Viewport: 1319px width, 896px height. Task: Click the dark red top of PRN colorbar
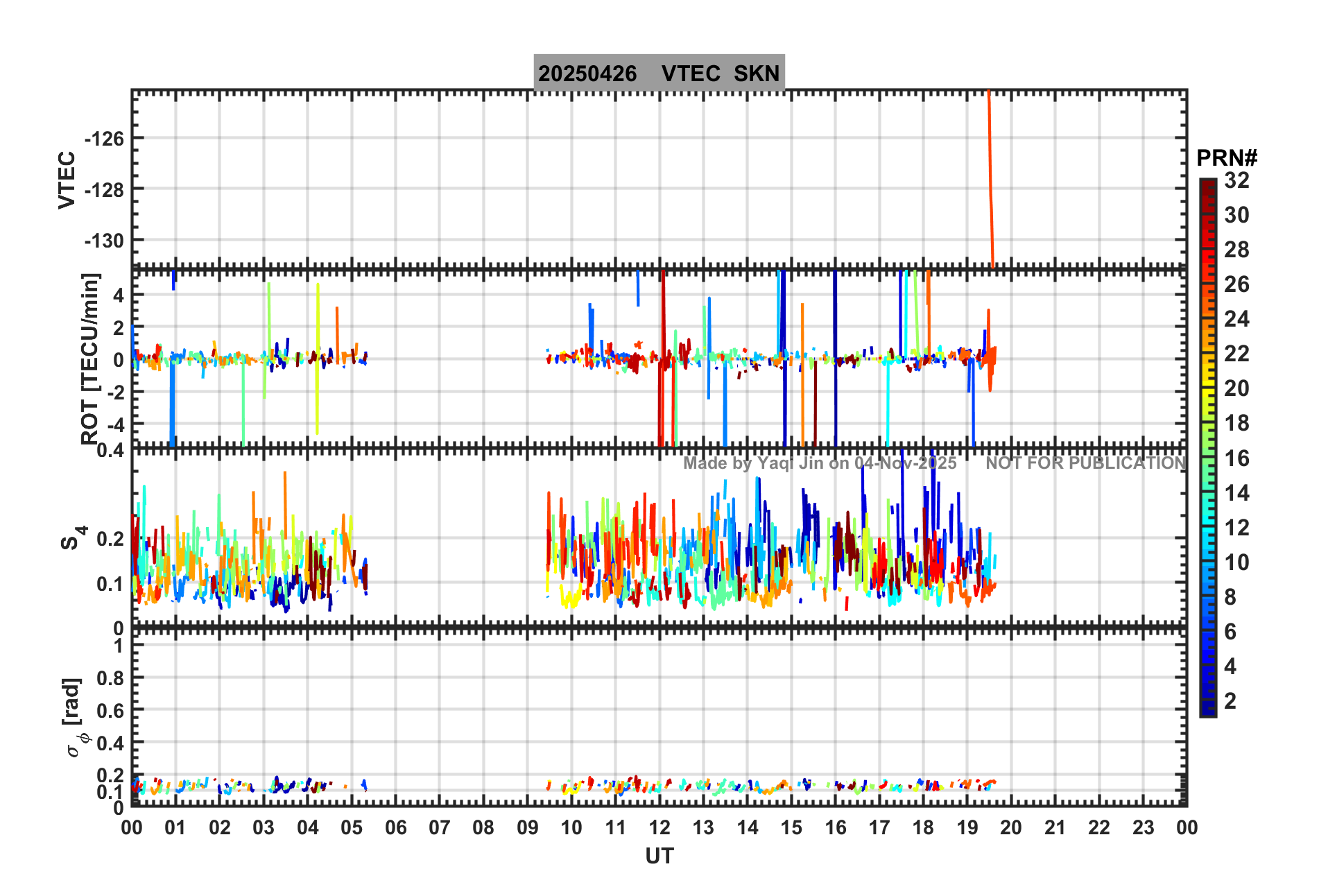pos(1207,184)
